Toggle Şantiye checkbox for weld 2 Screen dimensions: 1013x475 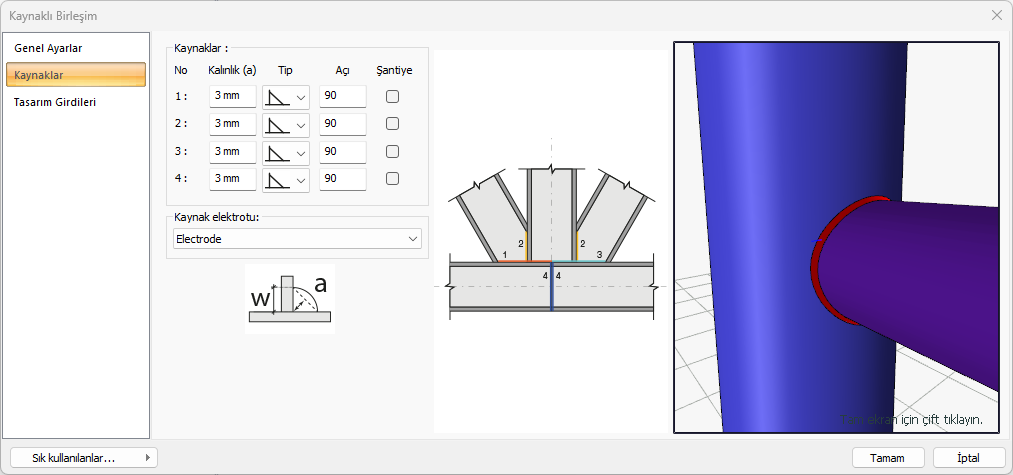393,124
